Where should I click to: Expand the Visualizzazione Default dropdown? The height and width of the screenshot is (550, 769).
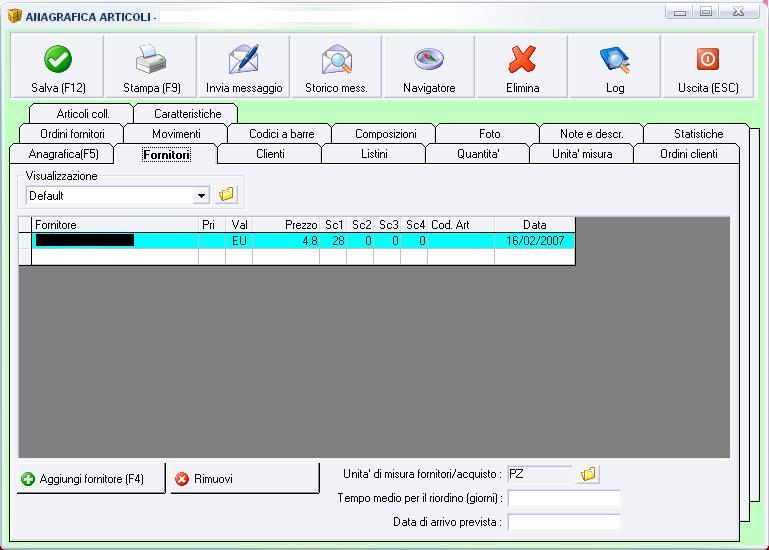coord(201,196)
